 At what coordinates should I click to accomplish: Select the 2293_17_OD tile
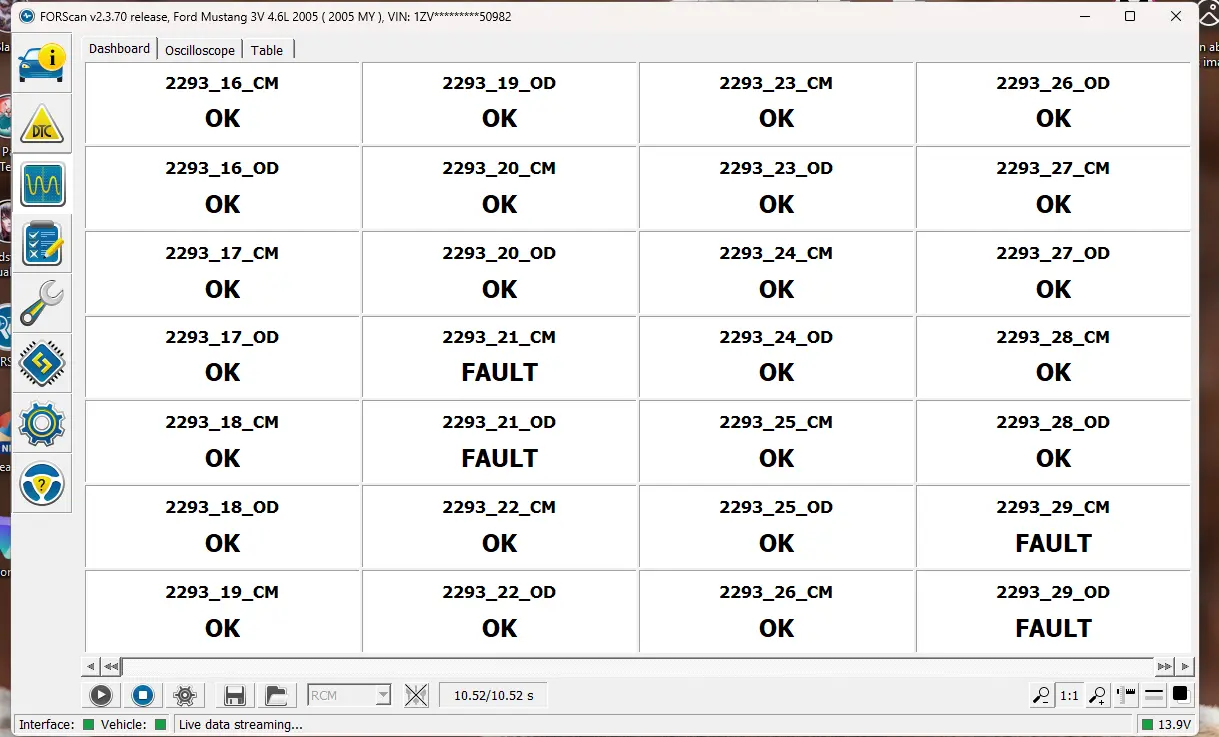pyautogui.click(x=222, y=357)
